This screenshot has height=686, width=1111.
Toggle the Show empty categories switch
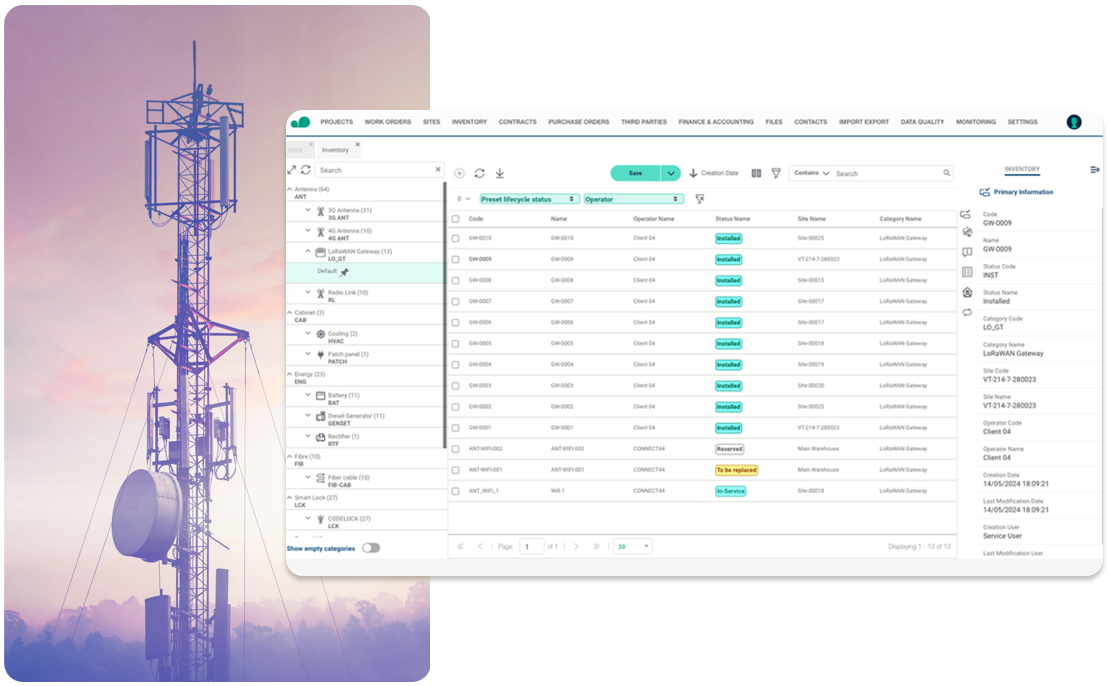(371, 548)
